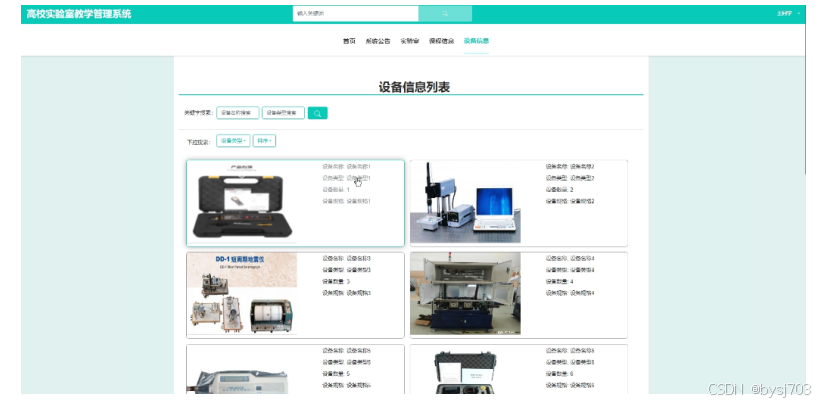Image resolution: width=830 pixels, height=405 pixels.
Task: Click the 设备类型: 设备类型1 text
Action: 347,178
